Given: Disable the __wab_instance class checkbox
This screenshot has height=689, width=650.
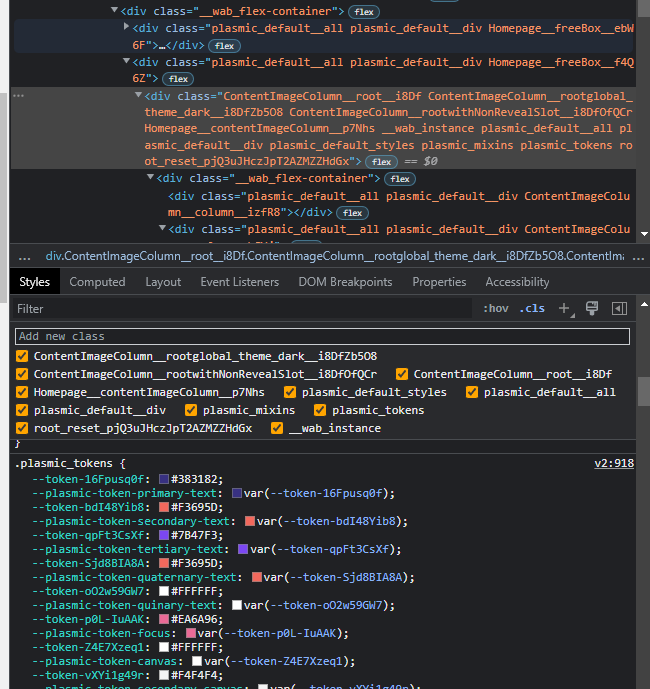Looking at the screenshot, I should [x=277, y=428].
